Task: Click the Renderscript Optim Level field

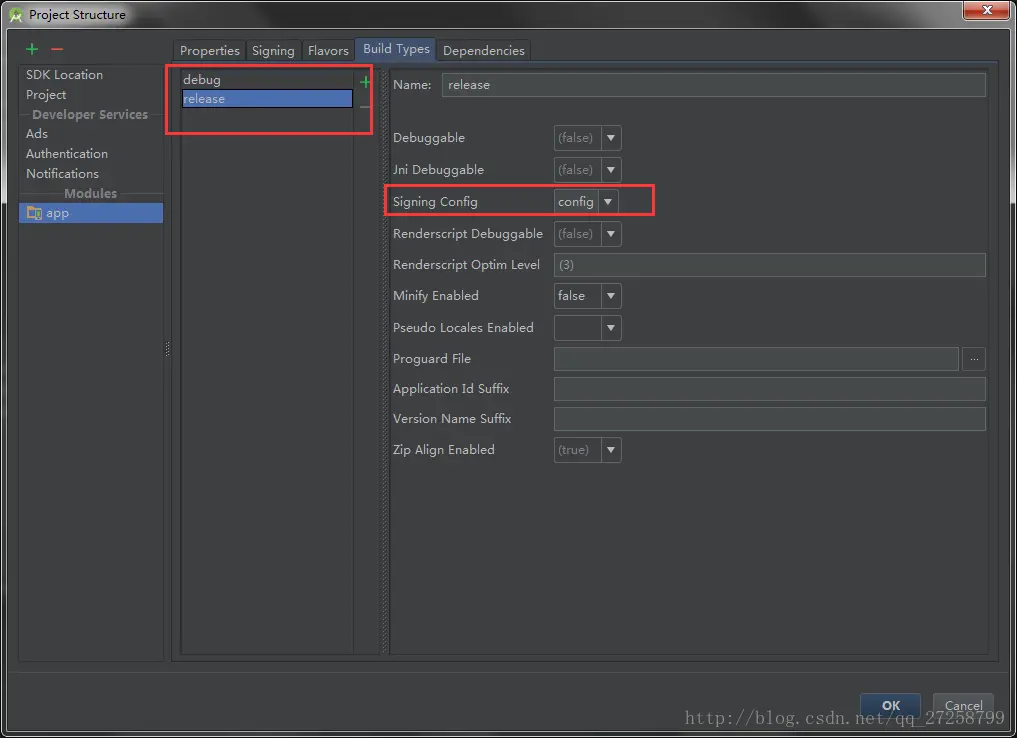Action: click(x=769, y=265)
